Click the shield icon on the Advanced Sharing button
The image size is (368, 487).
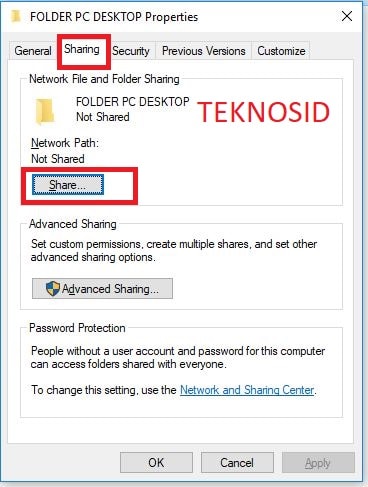(53, 289)
